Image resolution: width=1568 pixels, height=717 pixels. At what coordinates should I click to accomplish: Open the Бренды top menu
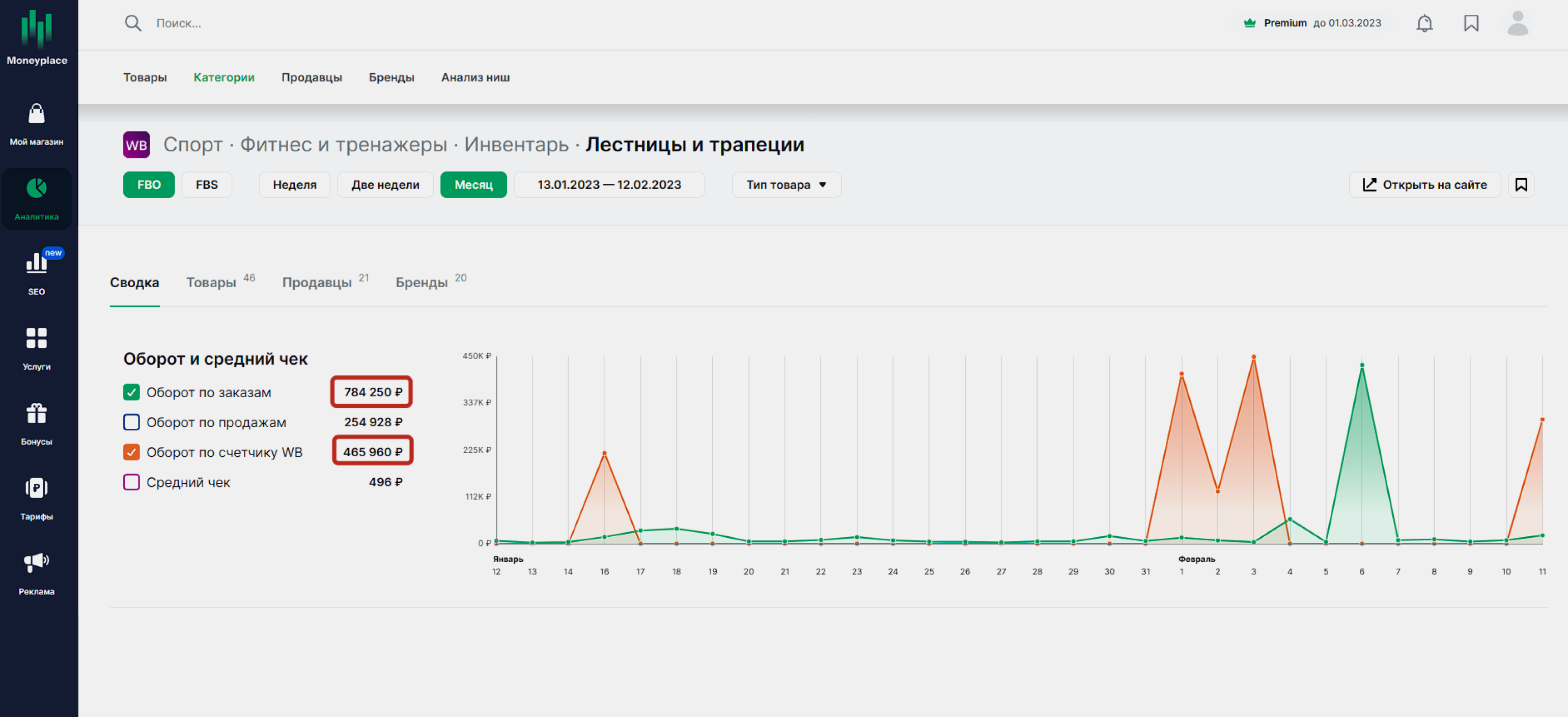click(x=391, y=77)
